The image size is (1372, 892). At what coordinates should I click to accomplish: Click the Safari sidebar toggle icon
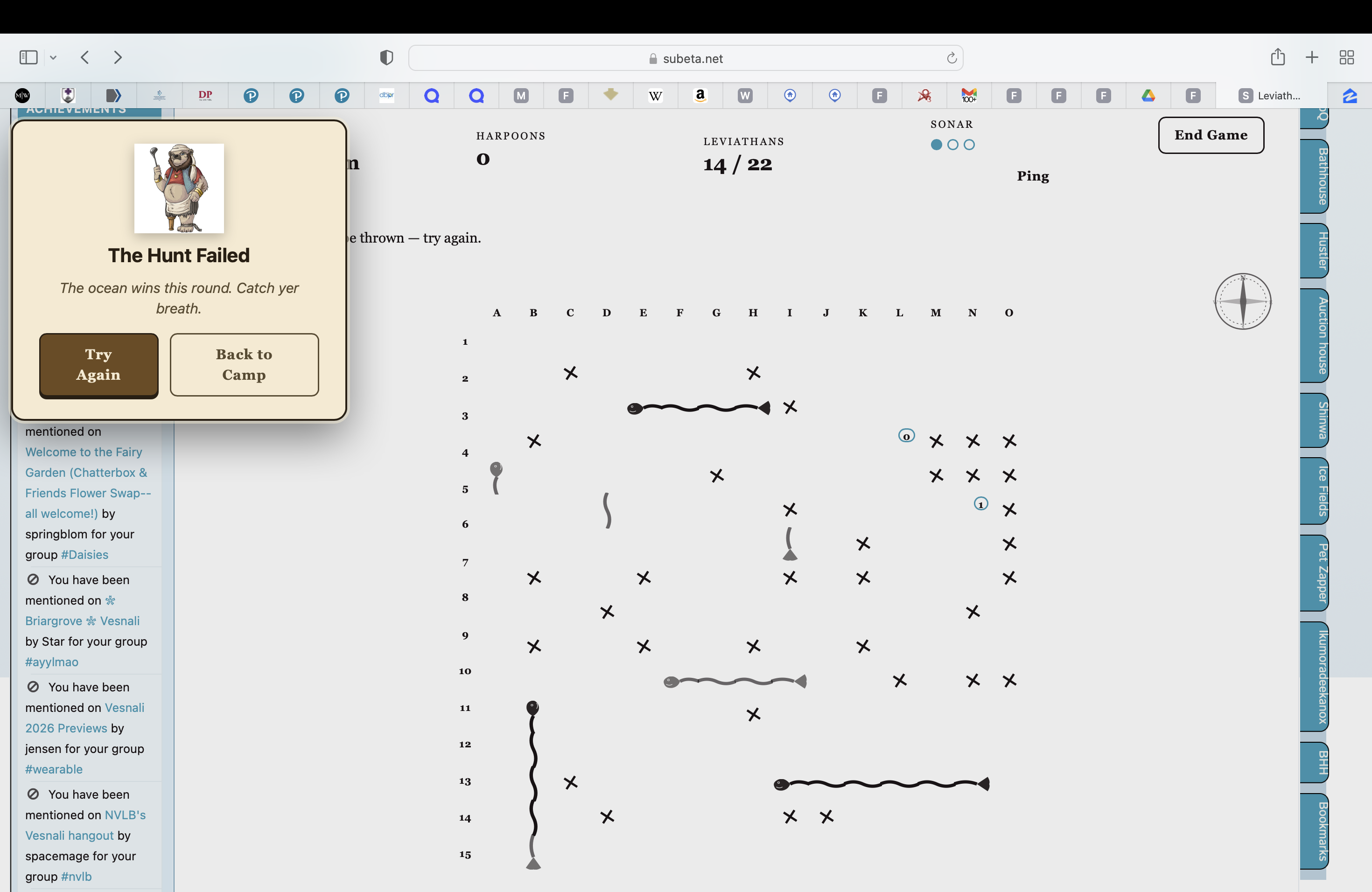28,58
